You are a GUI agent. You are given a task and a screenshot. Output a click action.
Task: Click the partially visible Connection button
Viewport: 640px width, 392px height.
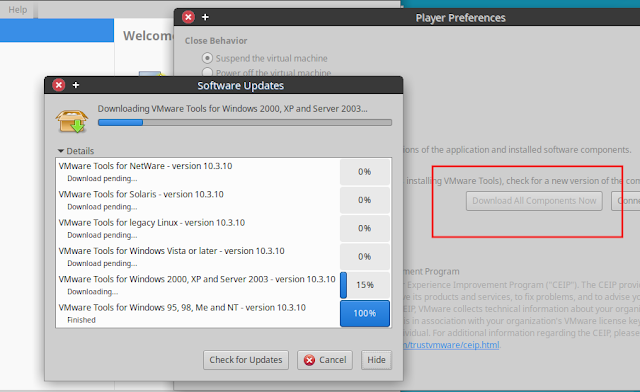pos(626,201)
